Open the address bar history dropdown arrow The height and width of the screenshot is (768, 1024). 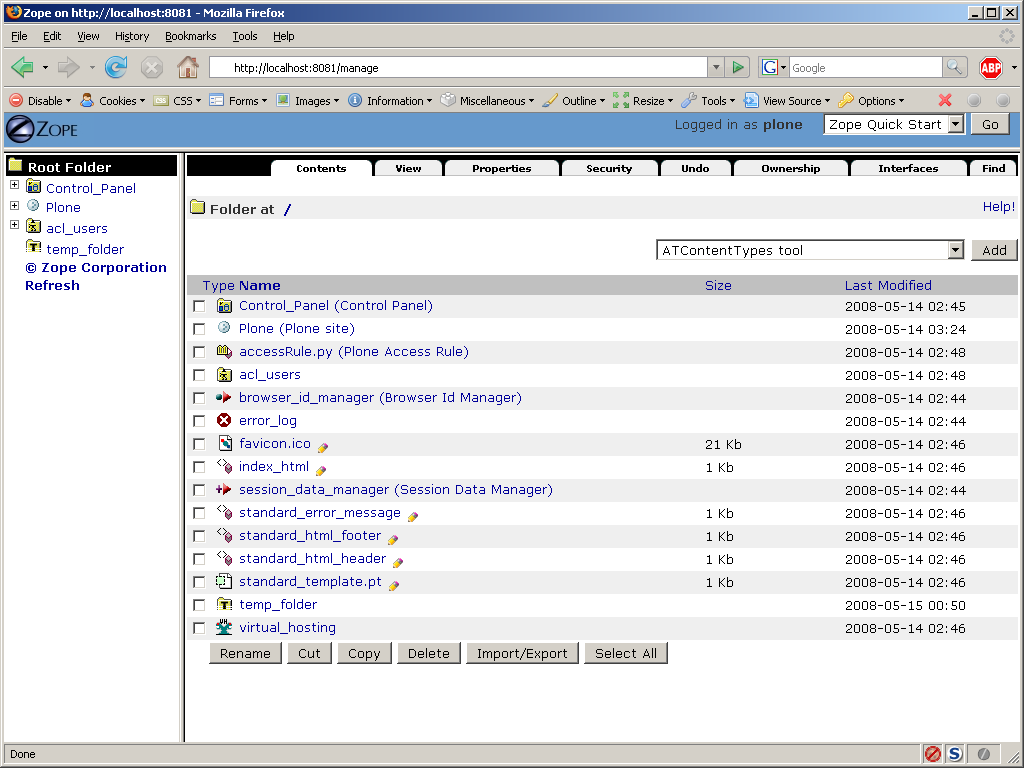pyautogui.click(x=716, y=67)
